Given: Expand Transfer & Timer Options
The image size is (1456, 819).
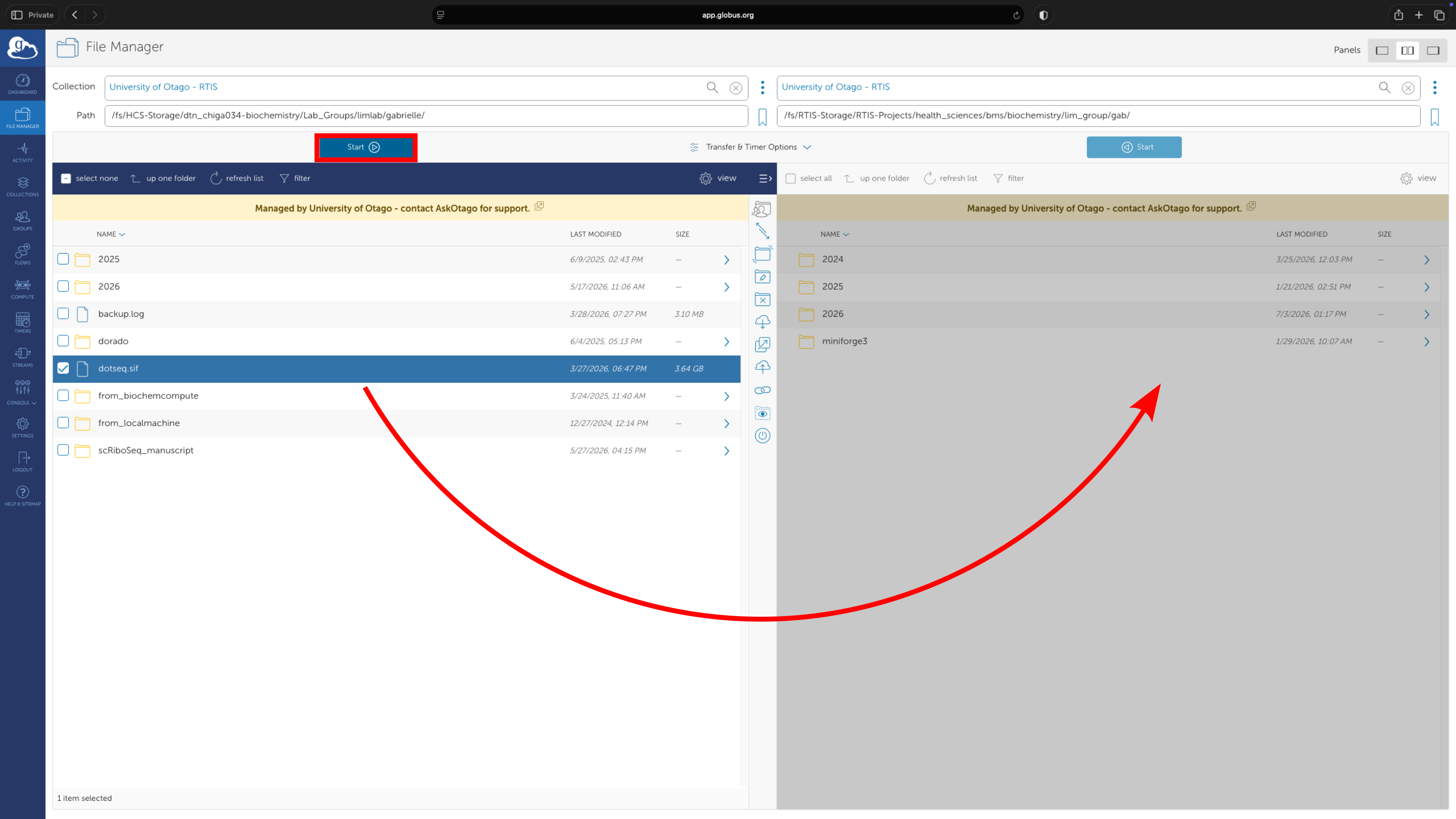Looking at the screenshot, I should pos(750,147).
